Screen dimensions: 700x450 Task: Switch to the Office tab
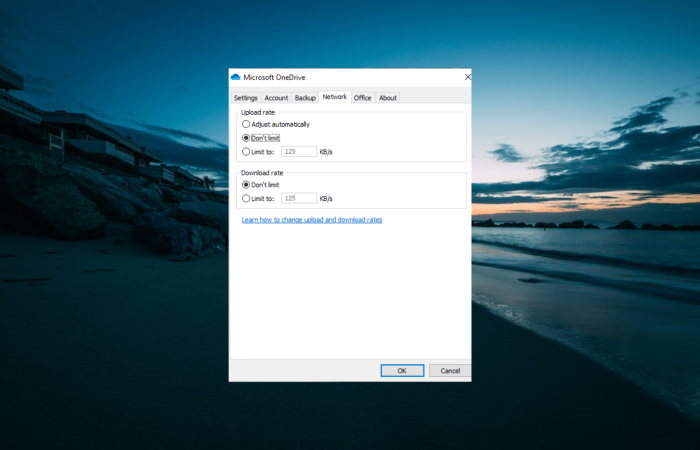362,98
